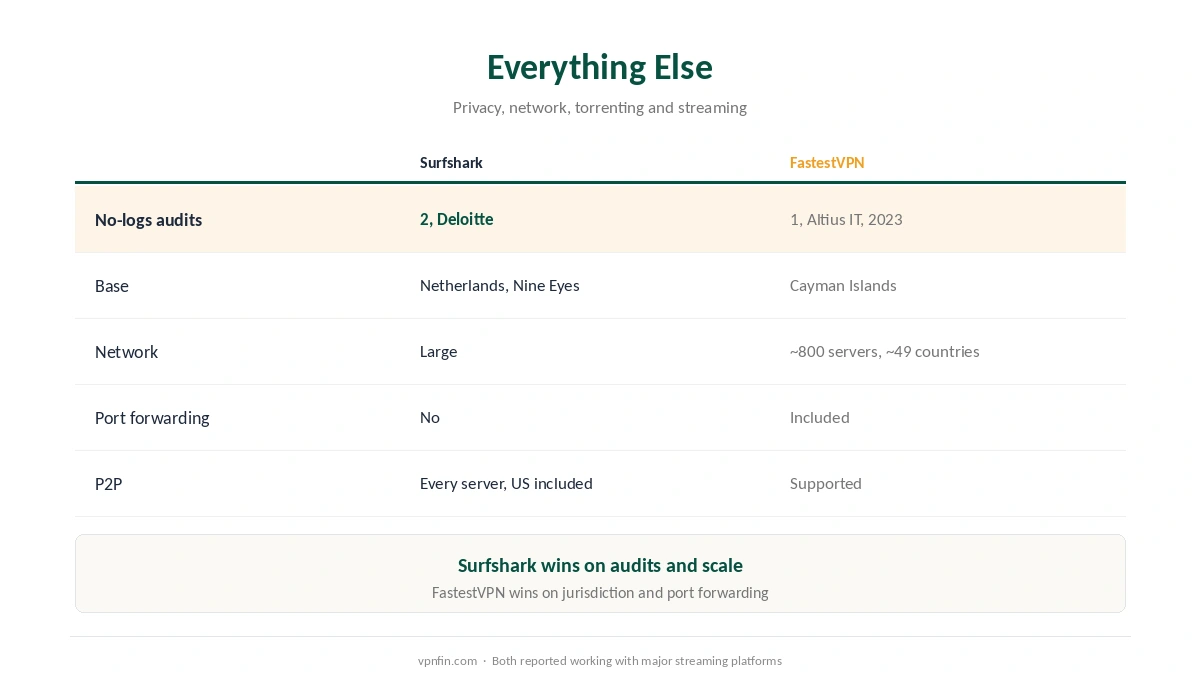Click the 'Included' port forwarding cell

point(819,417)
